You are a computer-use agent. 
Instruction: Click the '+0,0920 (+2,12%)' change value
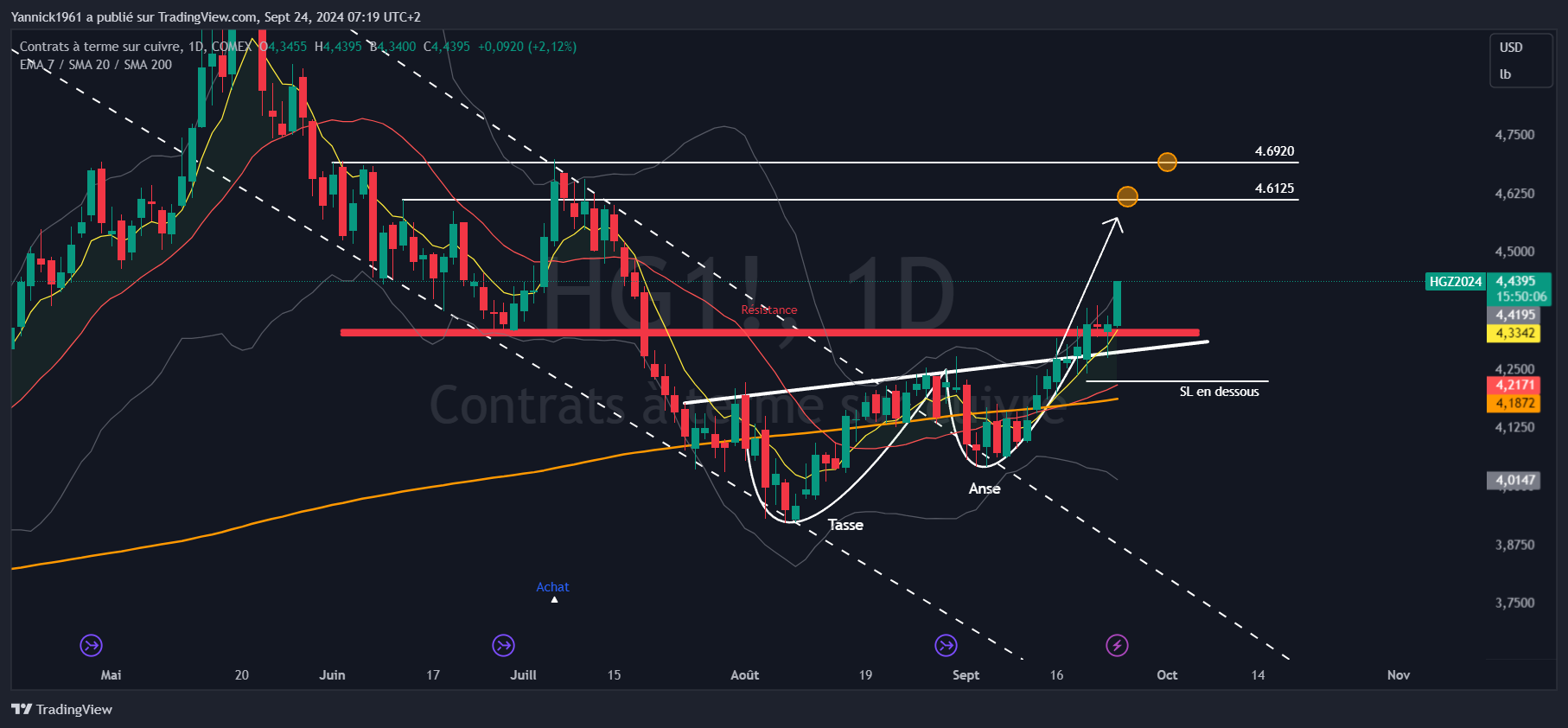click(x=527, y=47)
